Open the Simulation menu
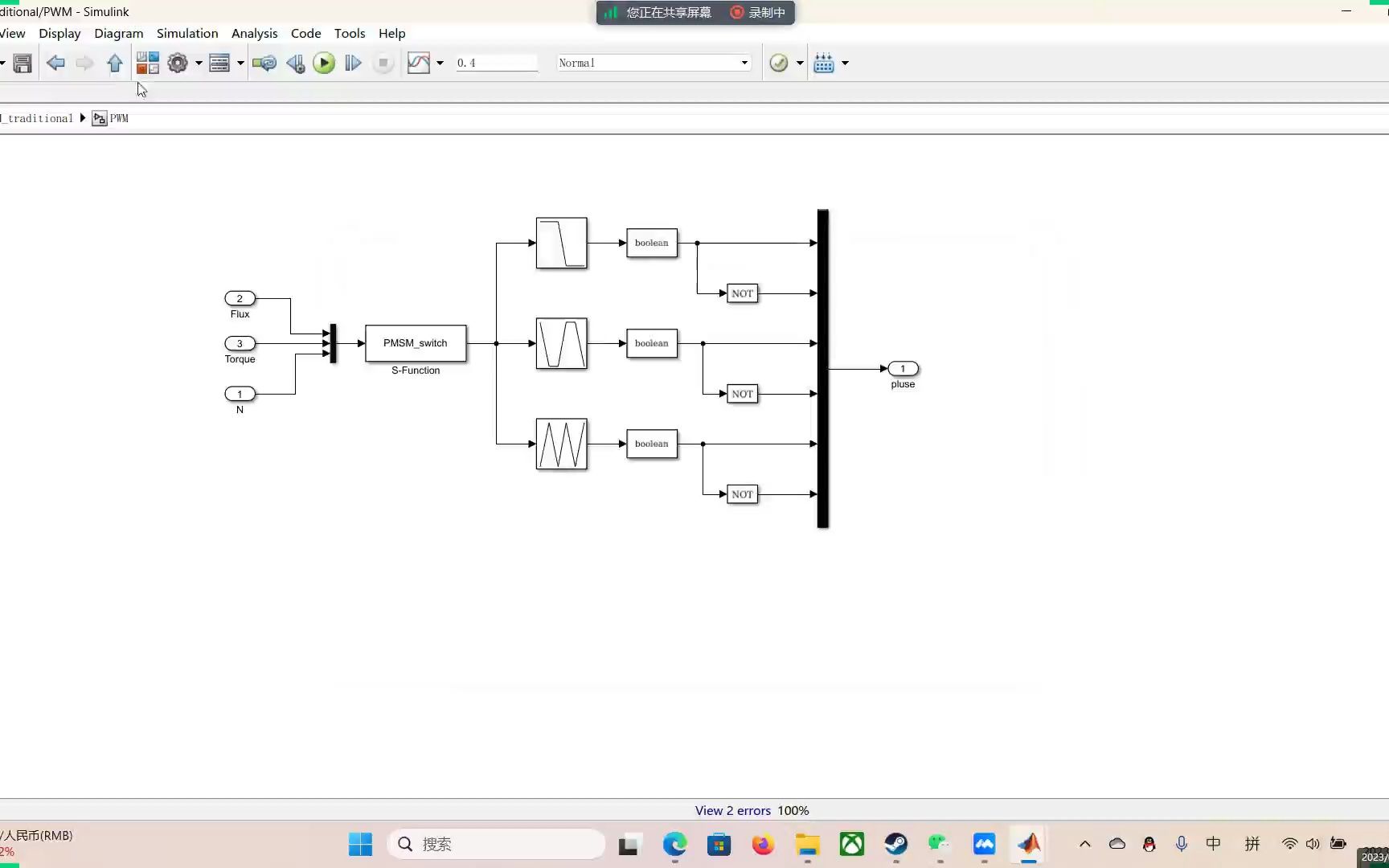Image resolution: width=1389 pixels, height=868 pixels. point(187,33)
